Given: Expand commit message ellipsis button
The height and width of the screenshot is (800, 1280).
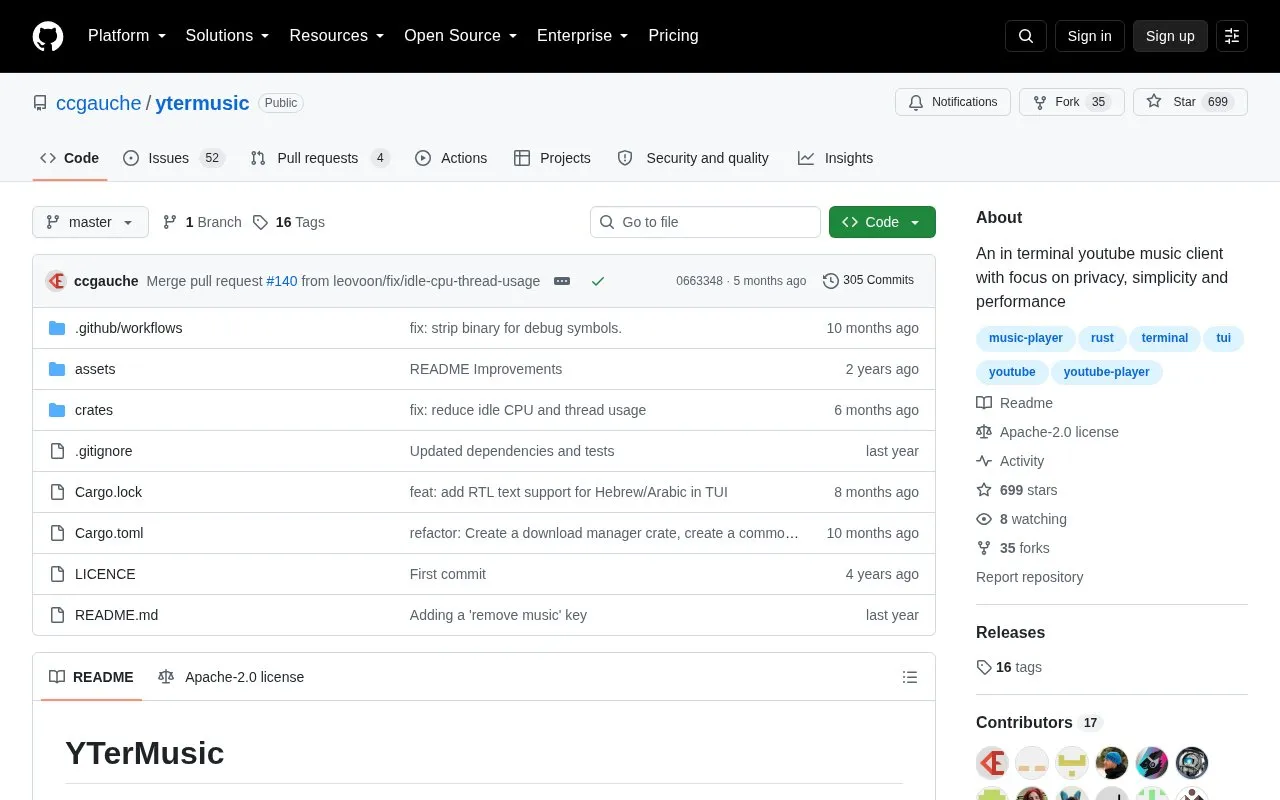Looking at the screenshot, I should click(x=562, y=281).
